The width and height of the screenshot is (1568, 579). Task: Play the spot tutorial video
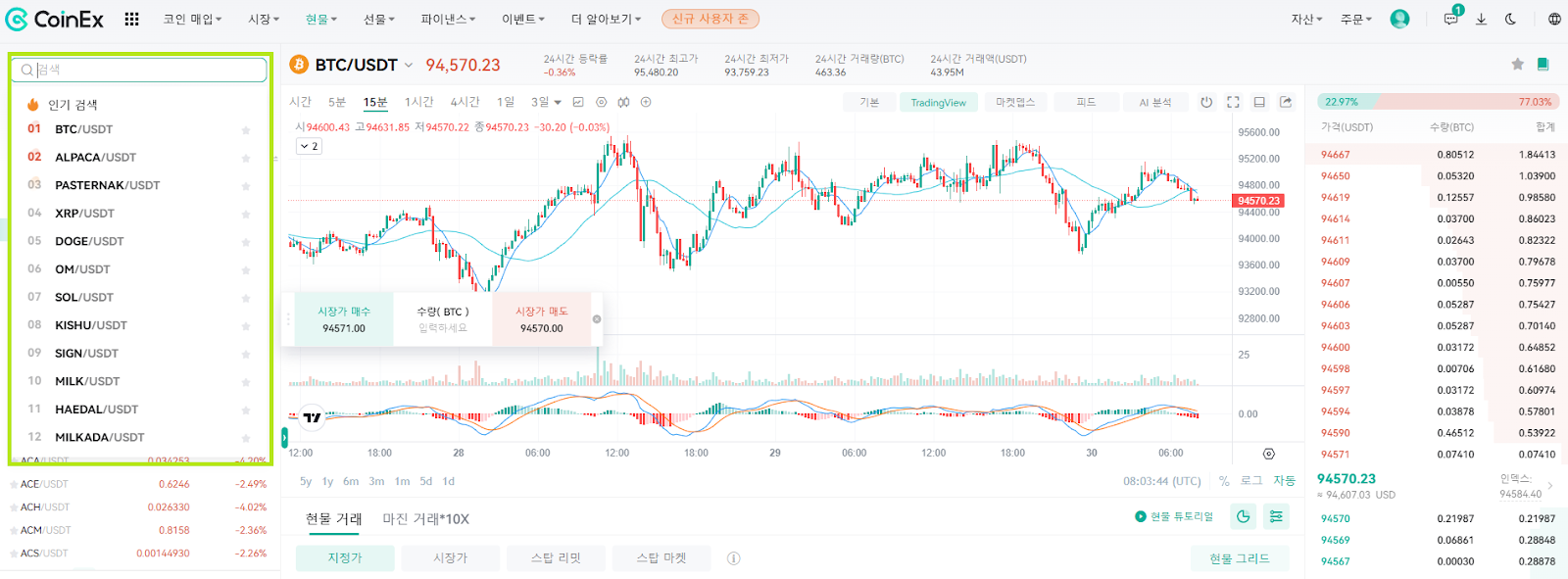point(1174,516)
